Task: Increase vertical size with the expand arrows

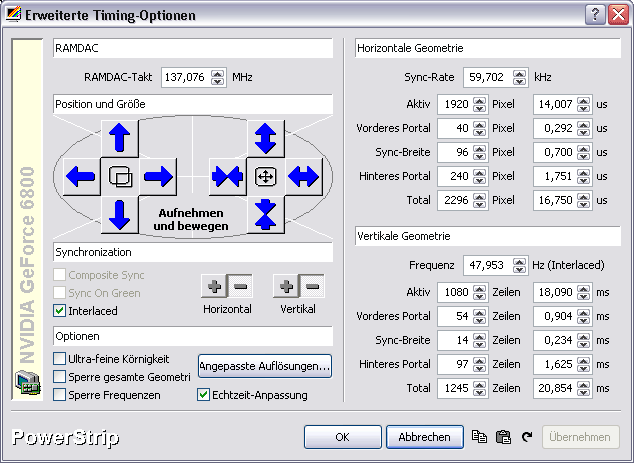Action: pos(266,138)
